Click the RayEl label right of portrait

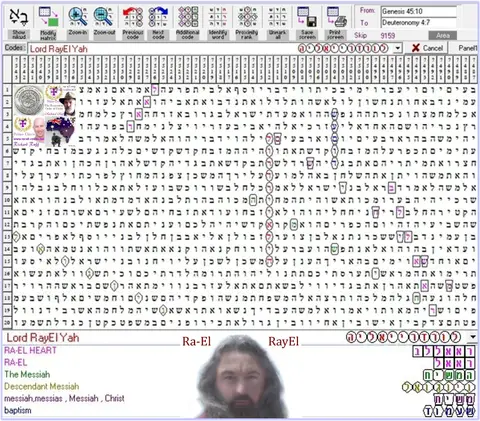(284, 342)
